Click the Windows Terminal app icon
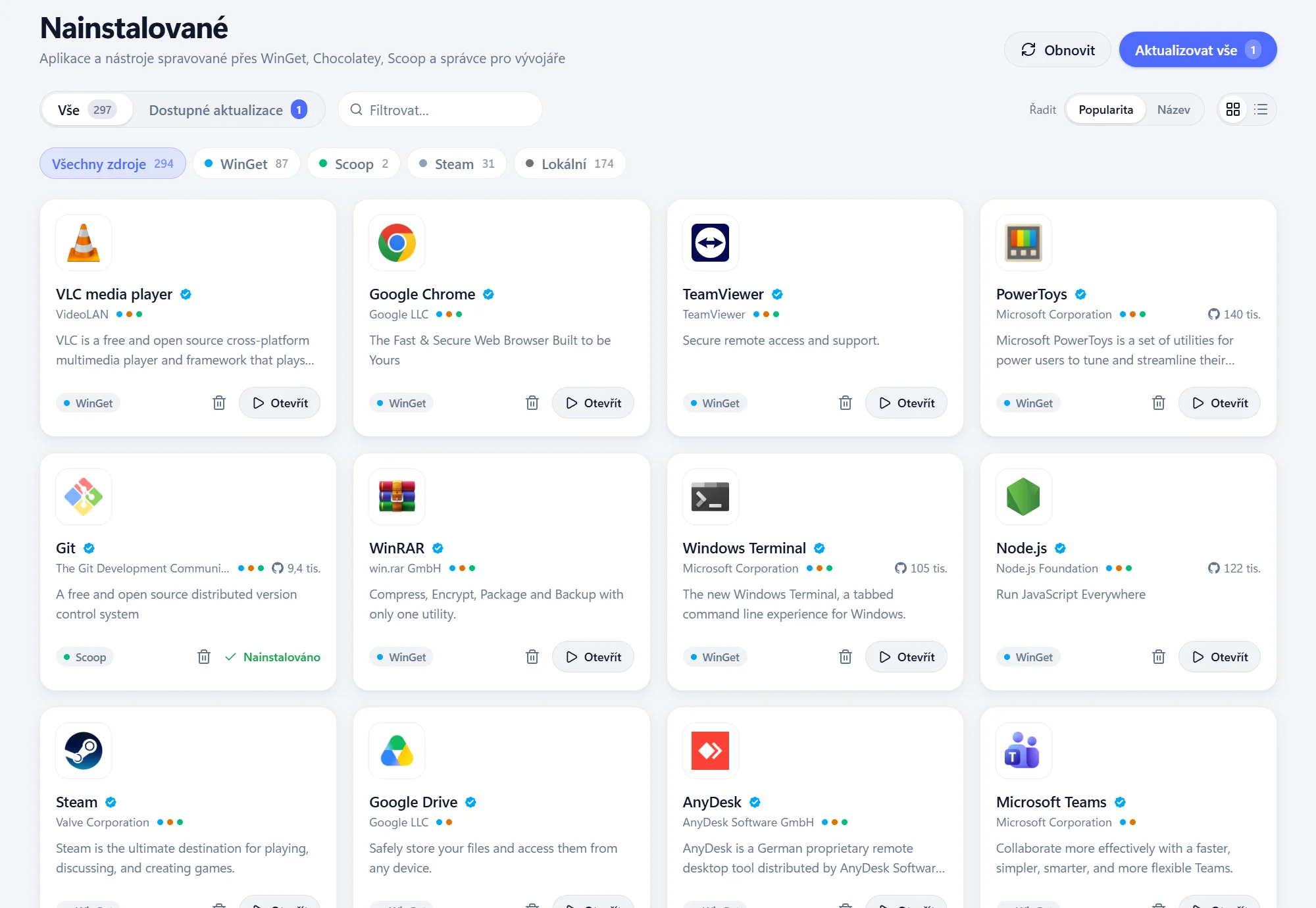The height and width of the screenshot is (908, 1316). click(710, 497)
